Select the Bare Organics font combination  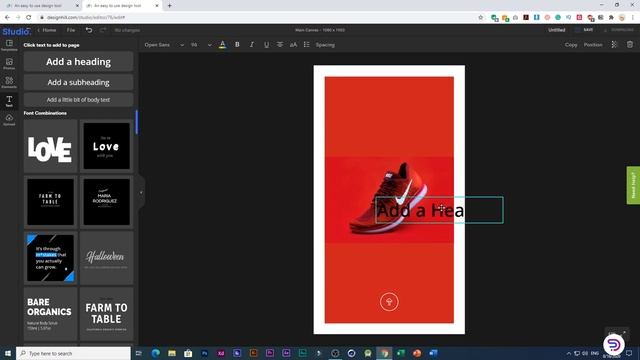click(50, 313)
